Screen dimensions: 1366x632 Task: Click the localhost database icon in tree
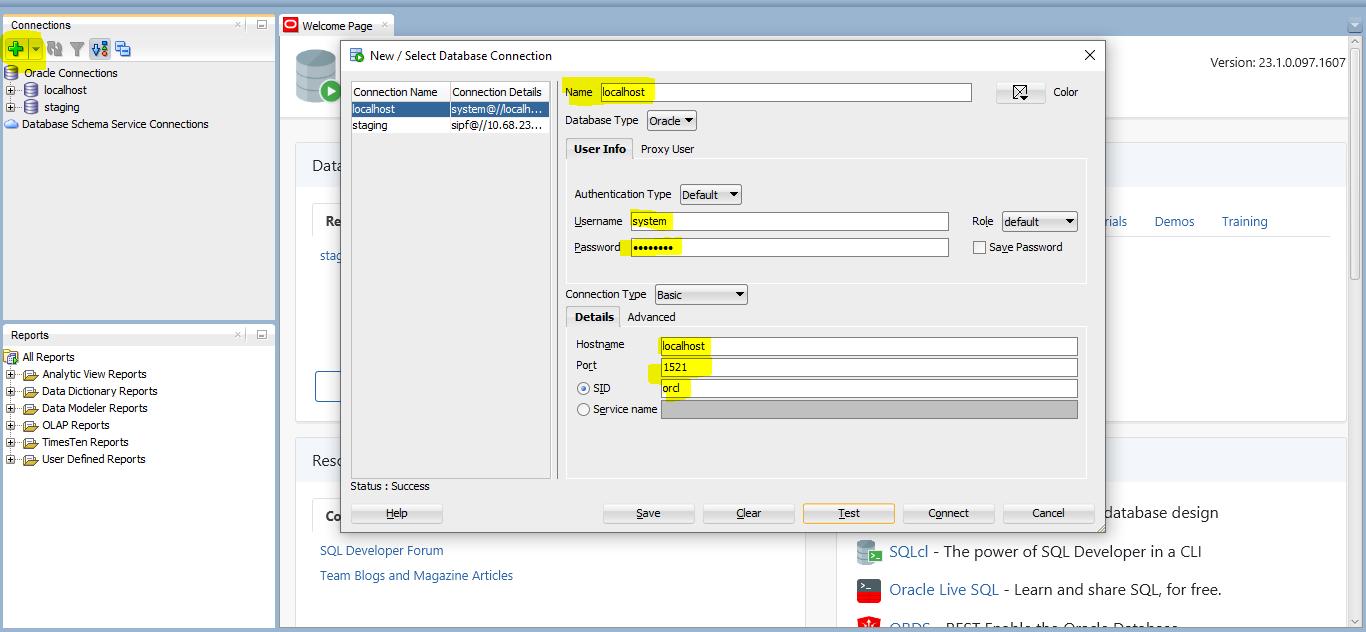click(x=31, y=90)
